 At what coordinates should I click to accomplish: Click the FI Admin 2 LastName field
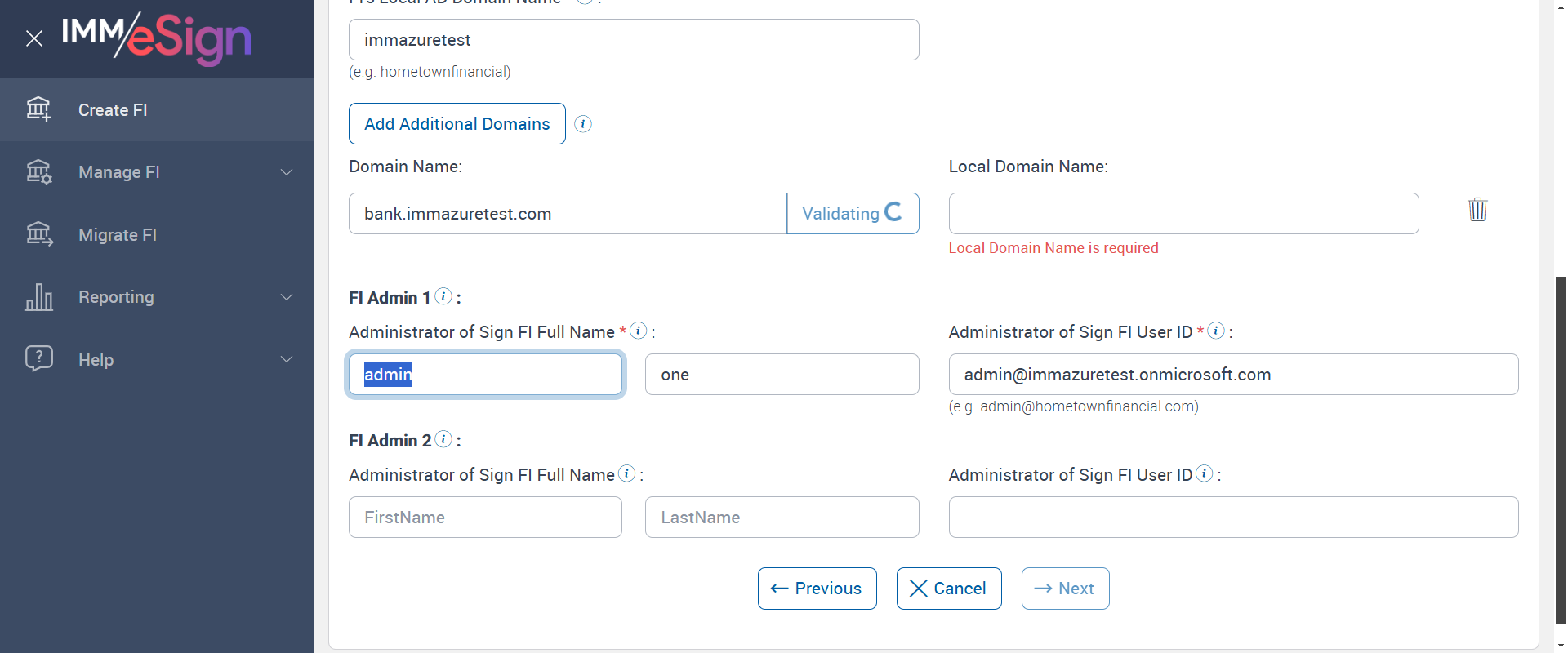[x=782, y=518]
